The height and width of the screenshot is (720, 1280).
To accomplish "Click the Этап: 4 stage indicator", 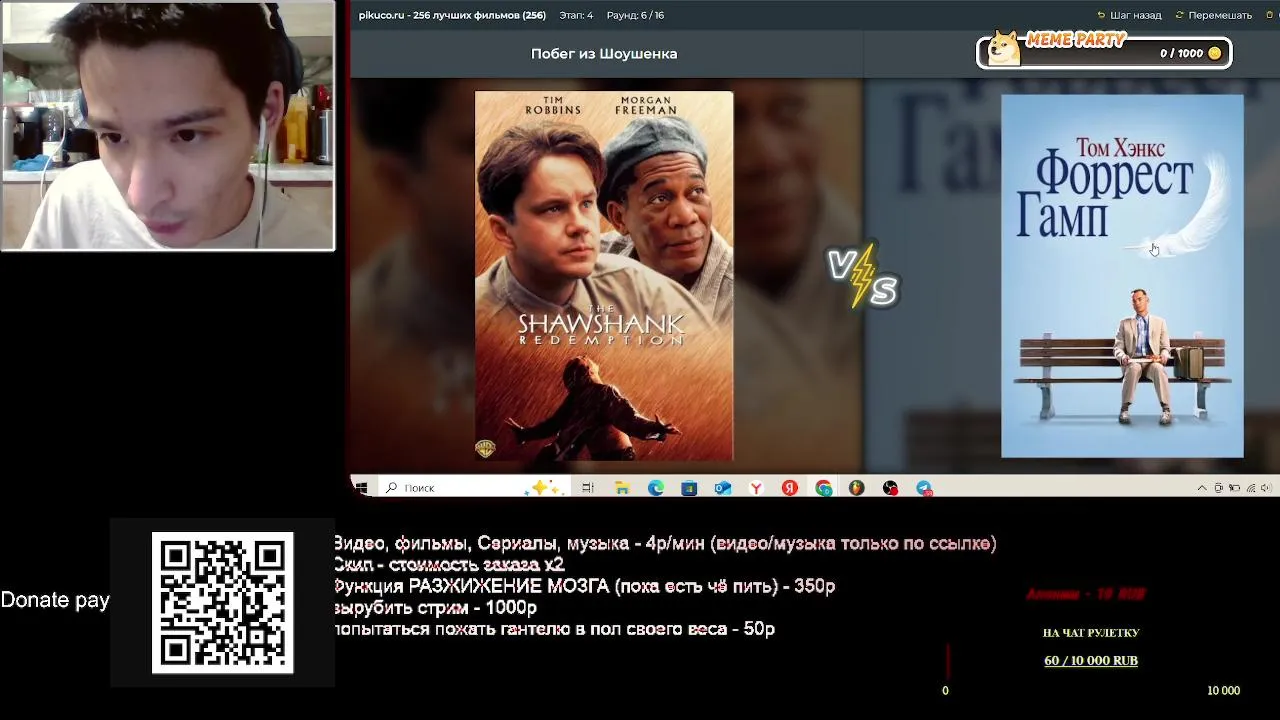I will [576, 15].
